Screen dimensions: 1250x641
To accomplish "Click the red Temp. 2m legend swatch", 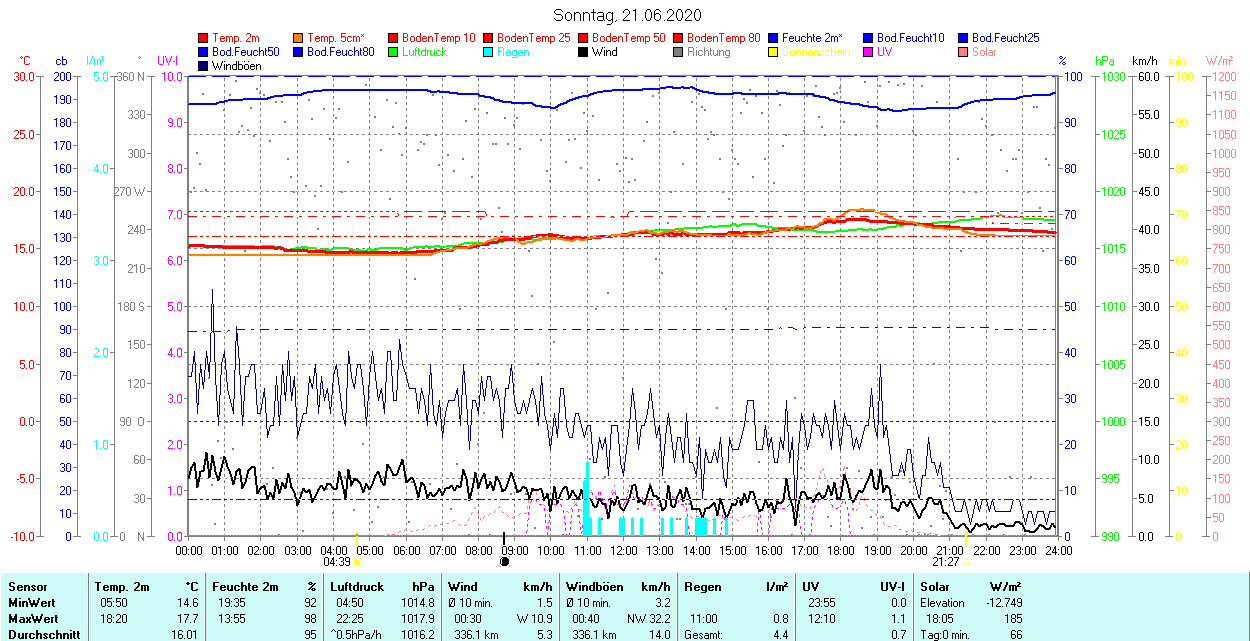I will [x=204, y=38].
